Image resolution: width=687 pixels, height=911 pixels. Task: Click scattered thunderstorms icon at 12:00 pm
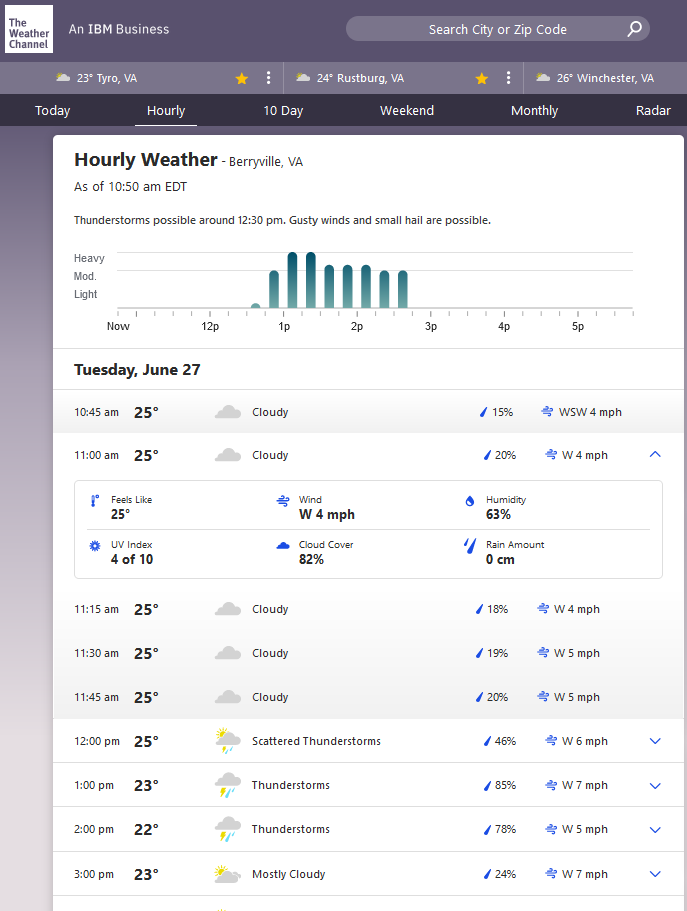[x=228, y=741]
